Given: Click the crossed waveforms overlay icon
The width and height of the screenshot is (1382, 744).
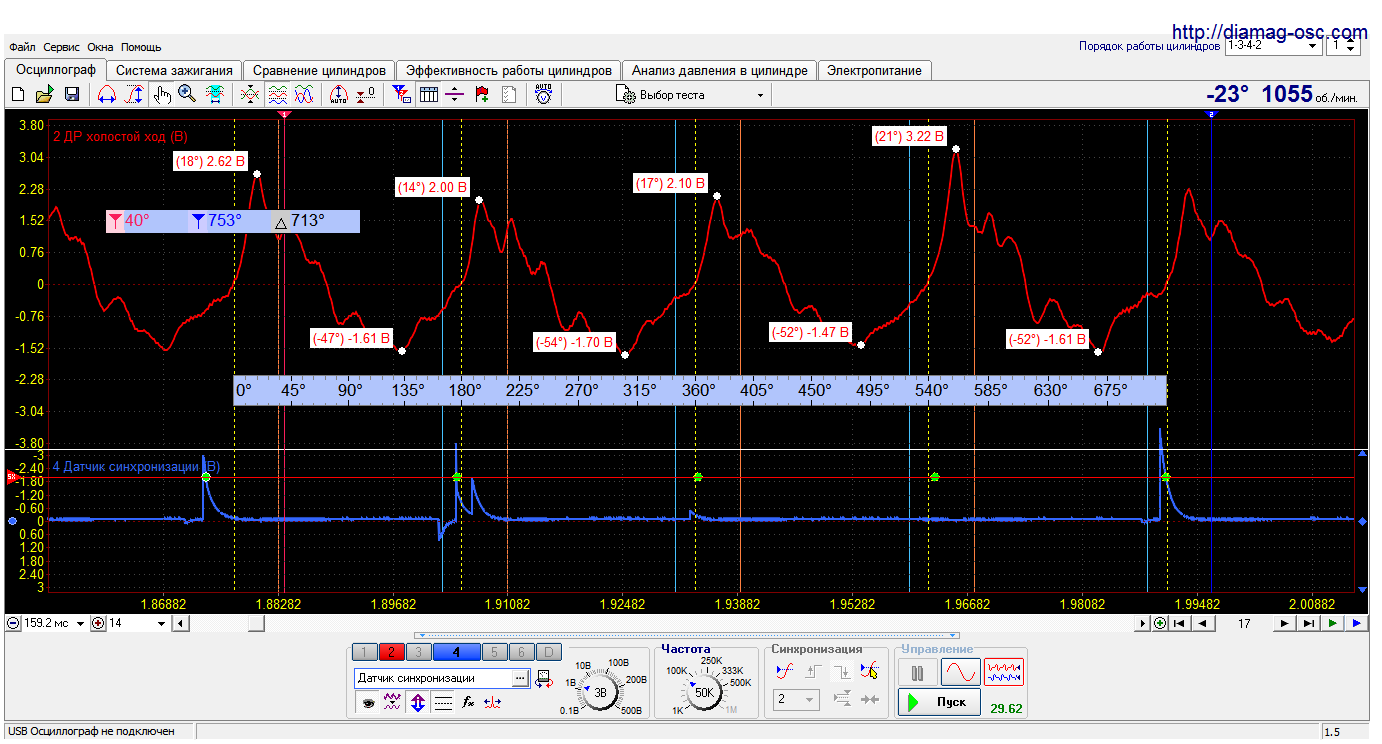Looking at the screenshot, I should [x=250, y=95].
